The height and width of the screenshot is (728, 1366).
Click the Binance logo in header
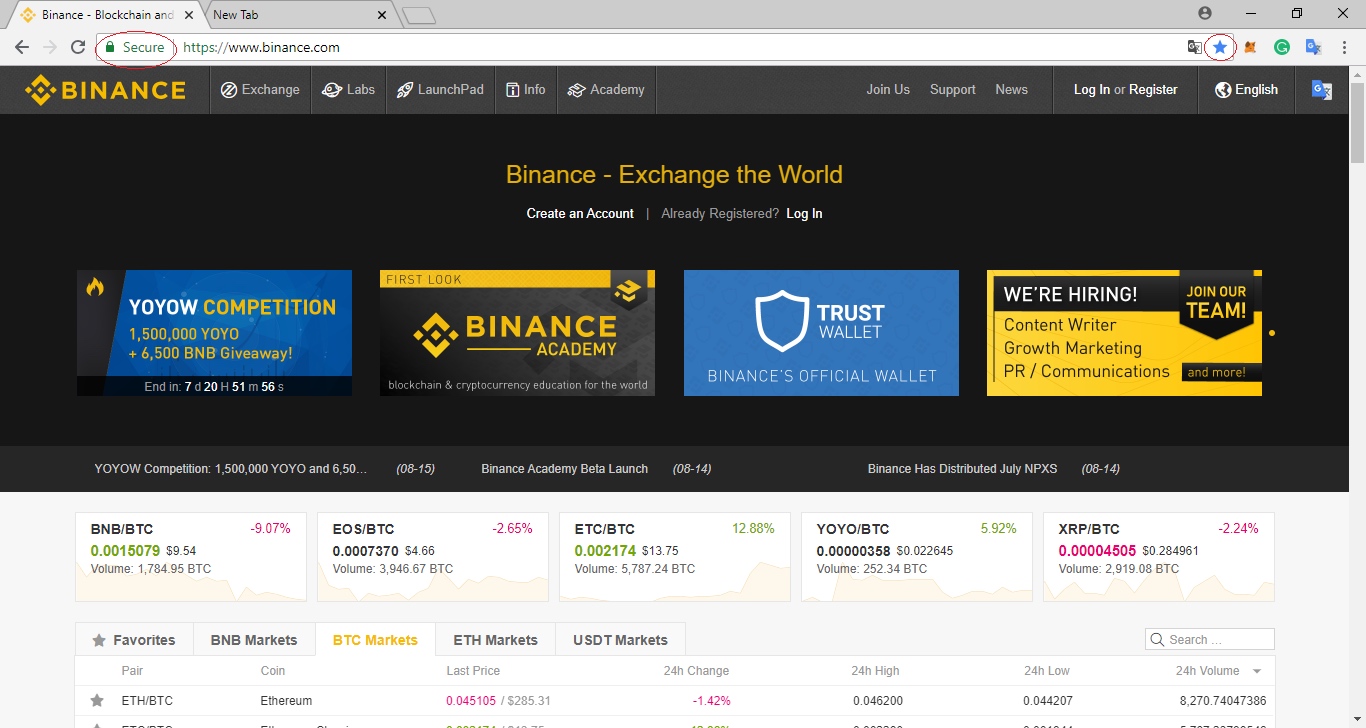pos(105,90)
